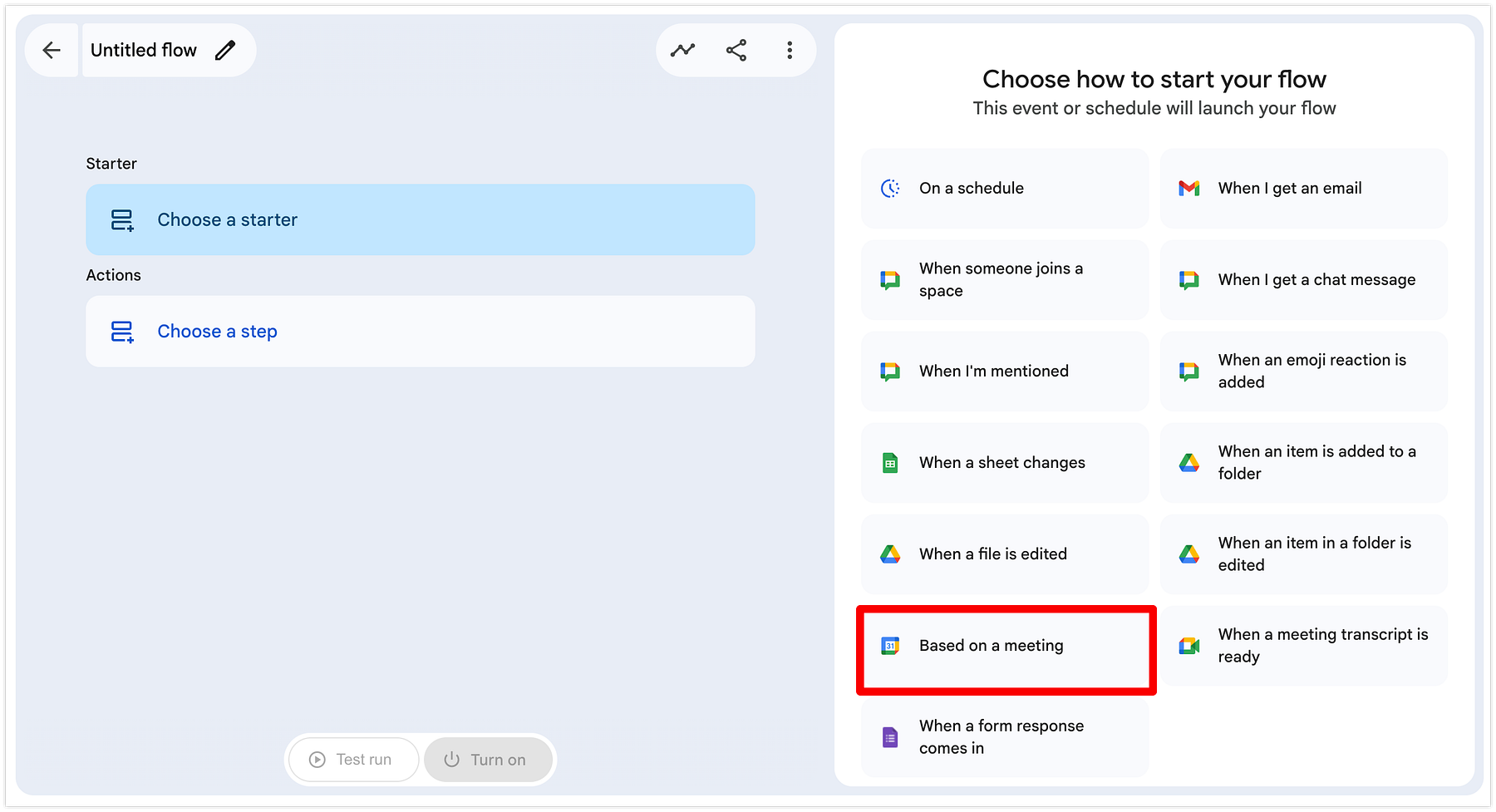
Task: Click the Test run button
Action: (352, 760)
